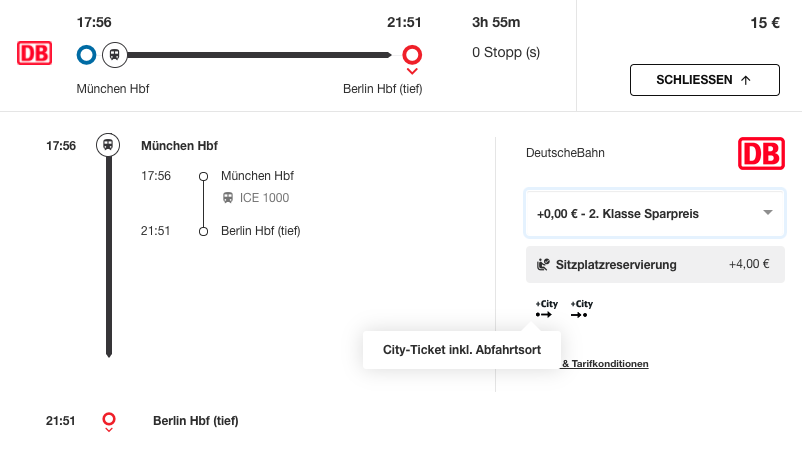
Task: Open the 2. Klasse Sparpreis fare dropdown
Action: (x=654, y=213)
